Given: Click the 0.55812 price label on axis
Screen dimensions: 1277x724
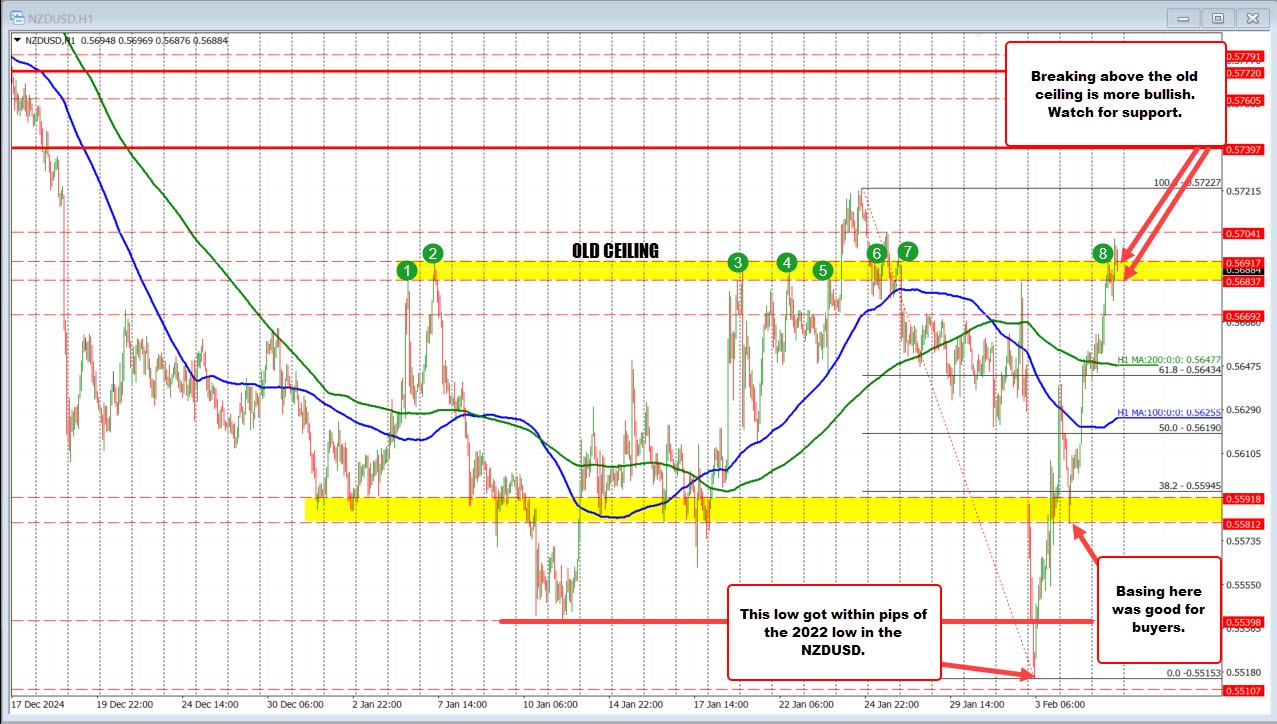Looking at the screenshot, I should pyautogui.click(x=1244, y=523).
